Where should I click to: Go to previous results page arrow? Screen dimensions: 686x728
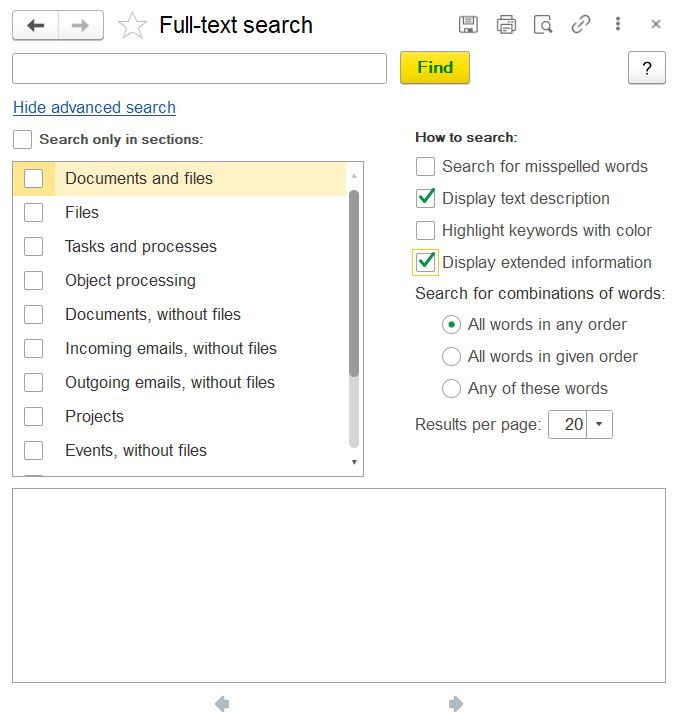click(222, 704)
